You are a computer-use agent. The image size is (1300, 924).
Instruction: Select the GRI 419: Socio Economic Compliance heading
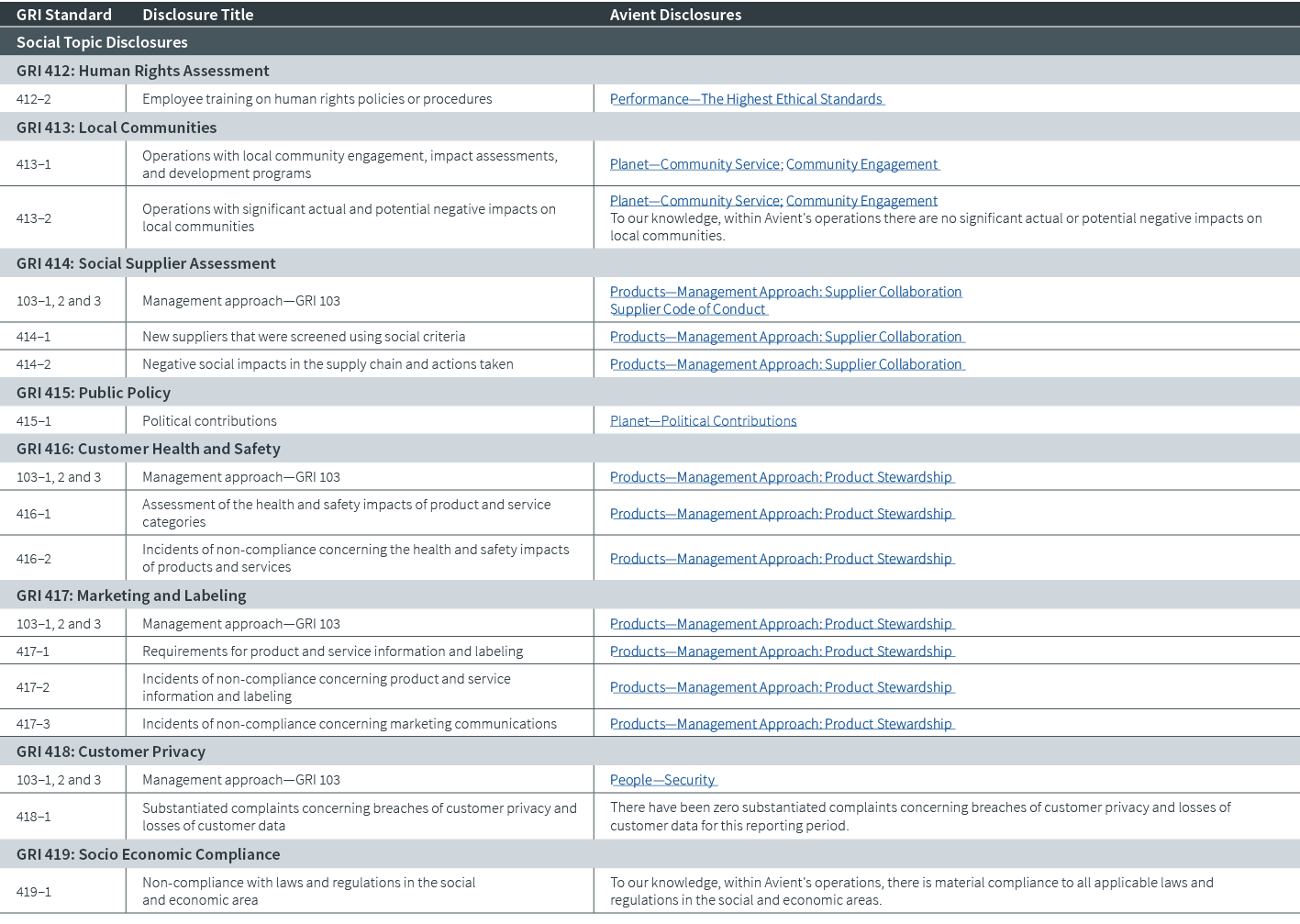coord(148,854)
